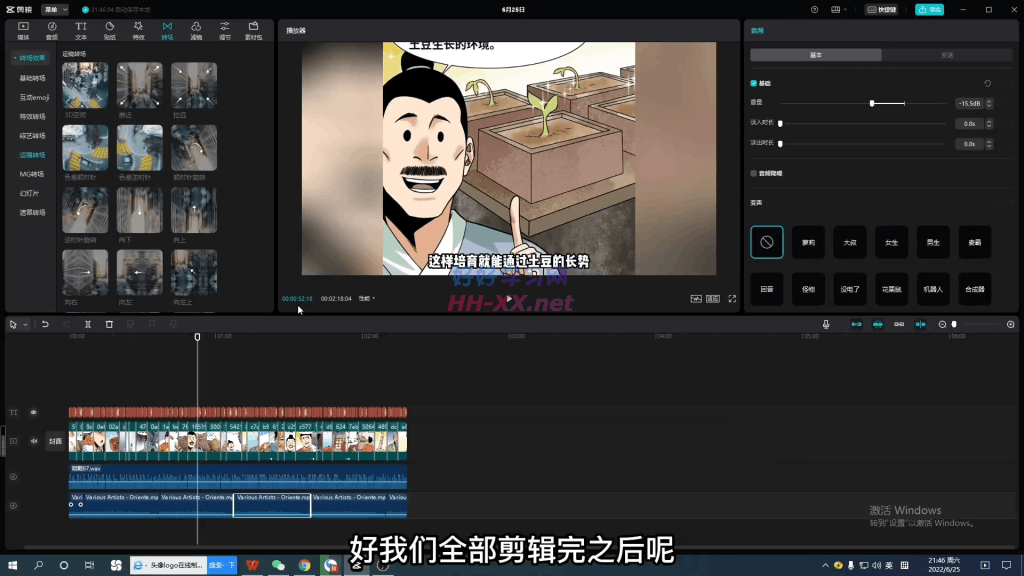Select the 'no voice change' icon
Viewport: 1024px width, 576px height.
(x=767, y=242)
